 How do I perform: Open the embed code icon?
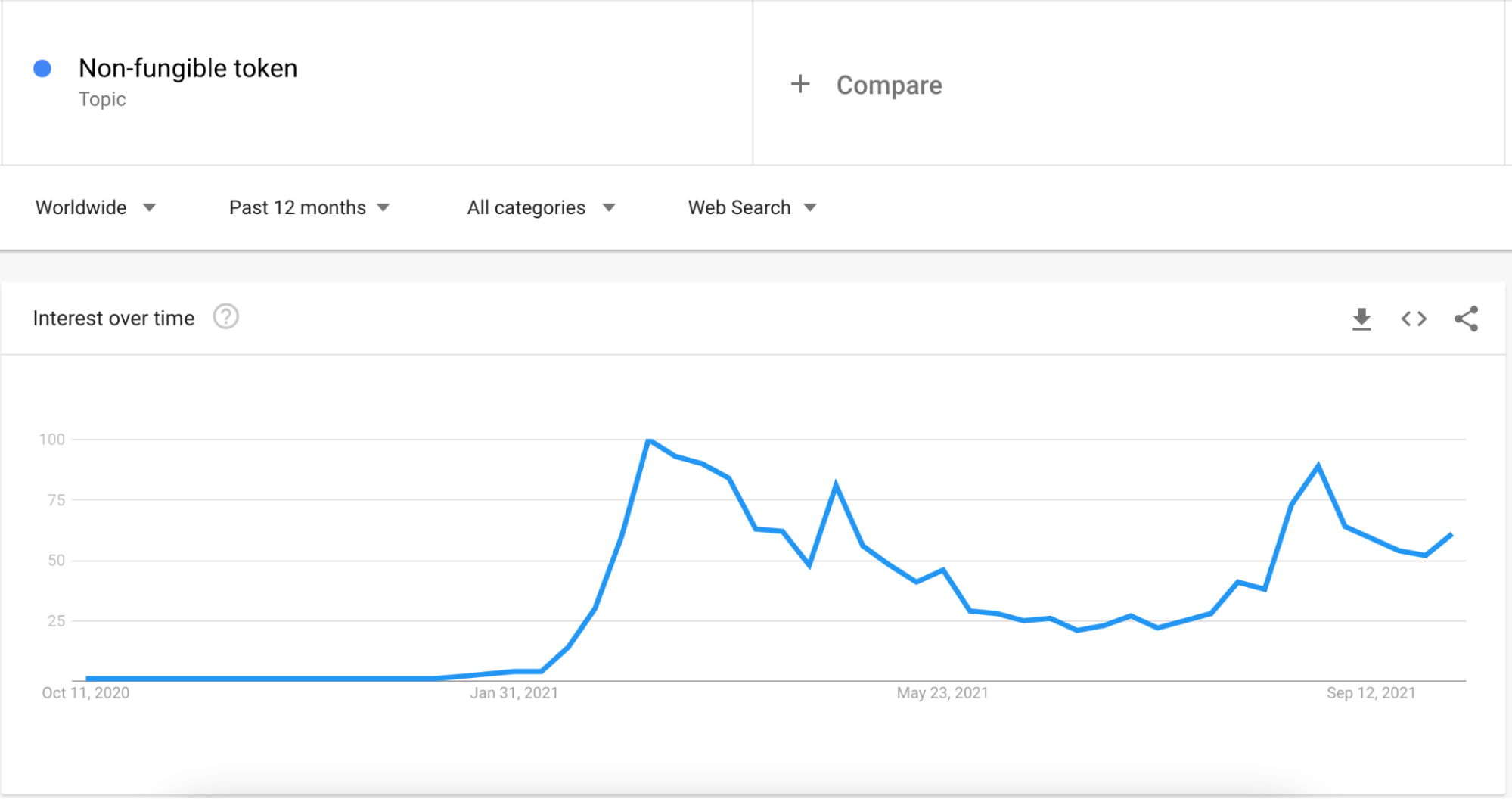click(x=1414, y=319)
